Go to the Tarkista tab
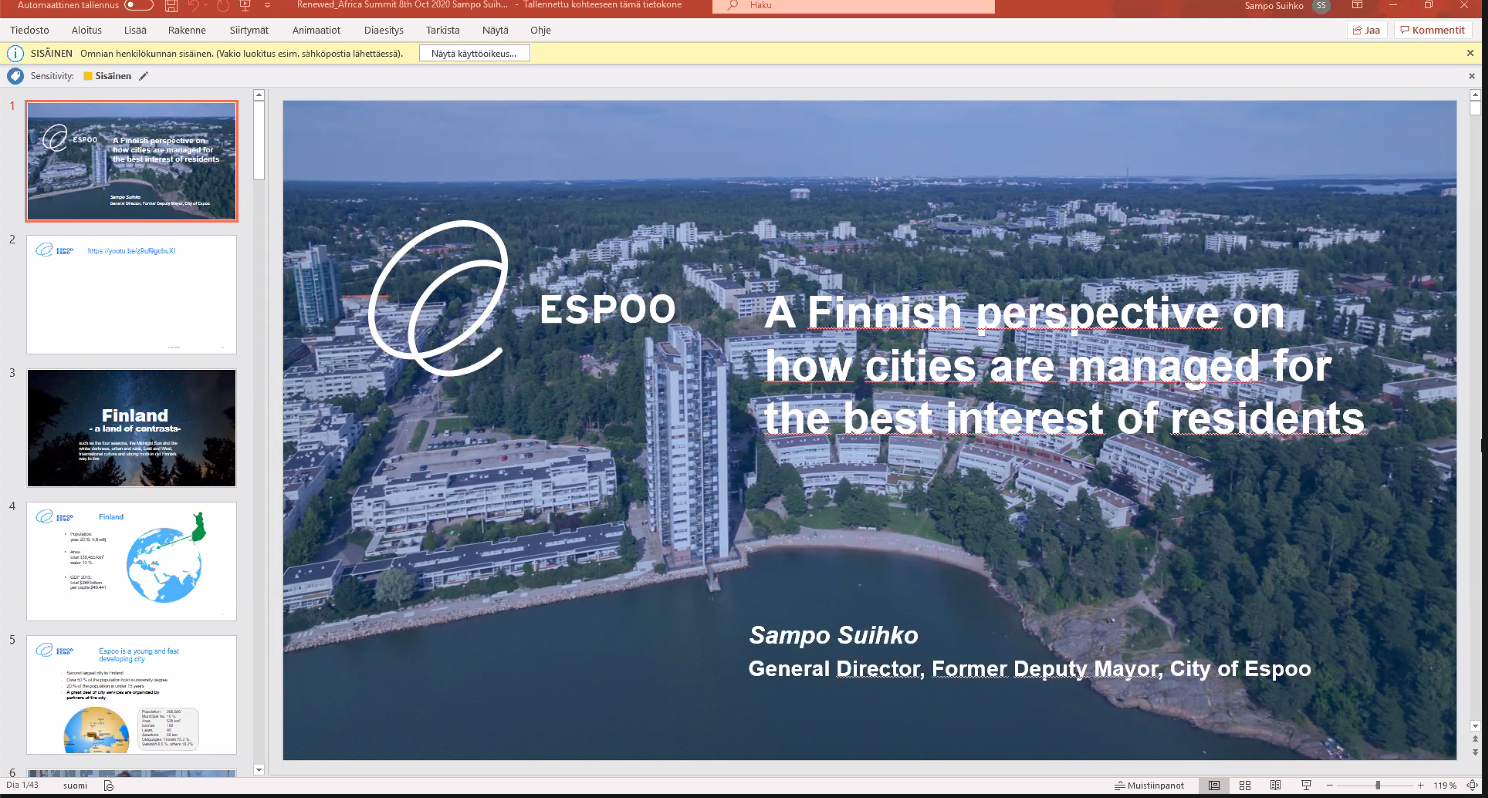Screen dimensions: 1488x798 coord(443,30)
